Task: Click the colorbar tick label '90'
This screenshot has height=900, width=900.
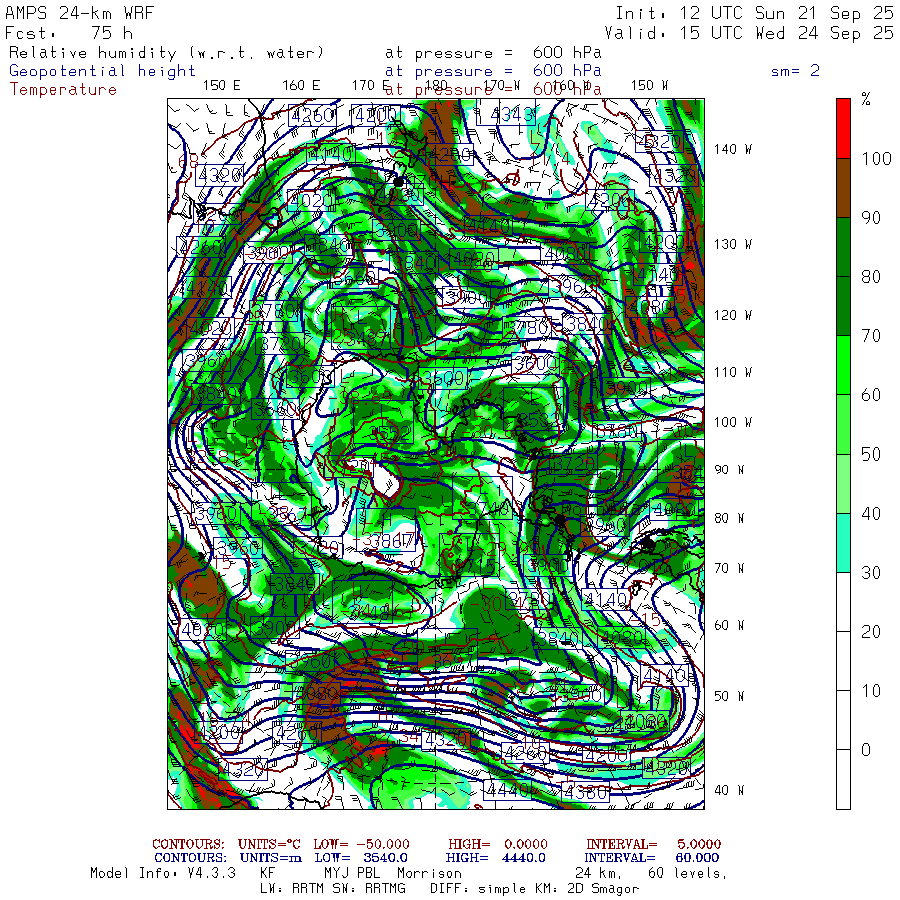Action: 871,218
